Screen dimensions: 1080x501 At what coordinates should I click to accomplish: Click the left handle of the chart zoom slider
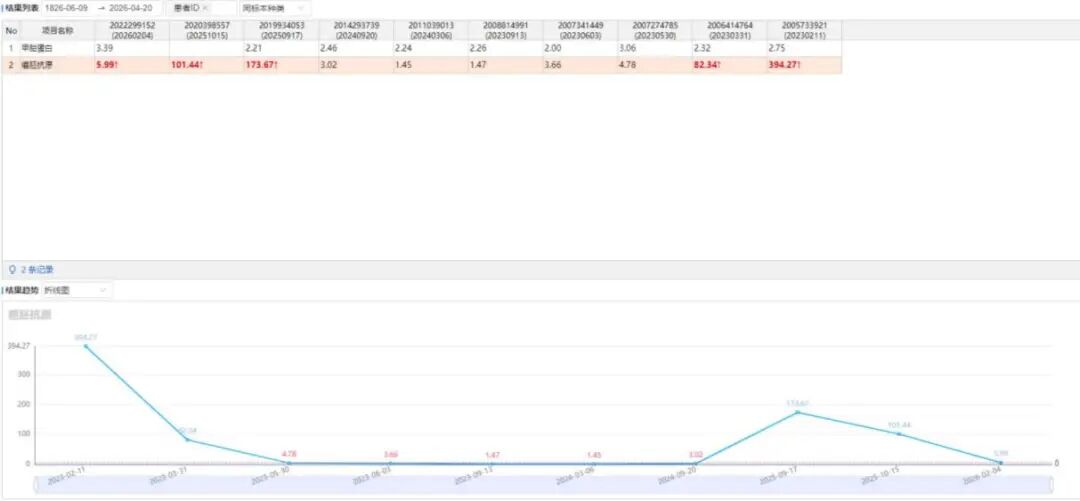pos(37,484)
